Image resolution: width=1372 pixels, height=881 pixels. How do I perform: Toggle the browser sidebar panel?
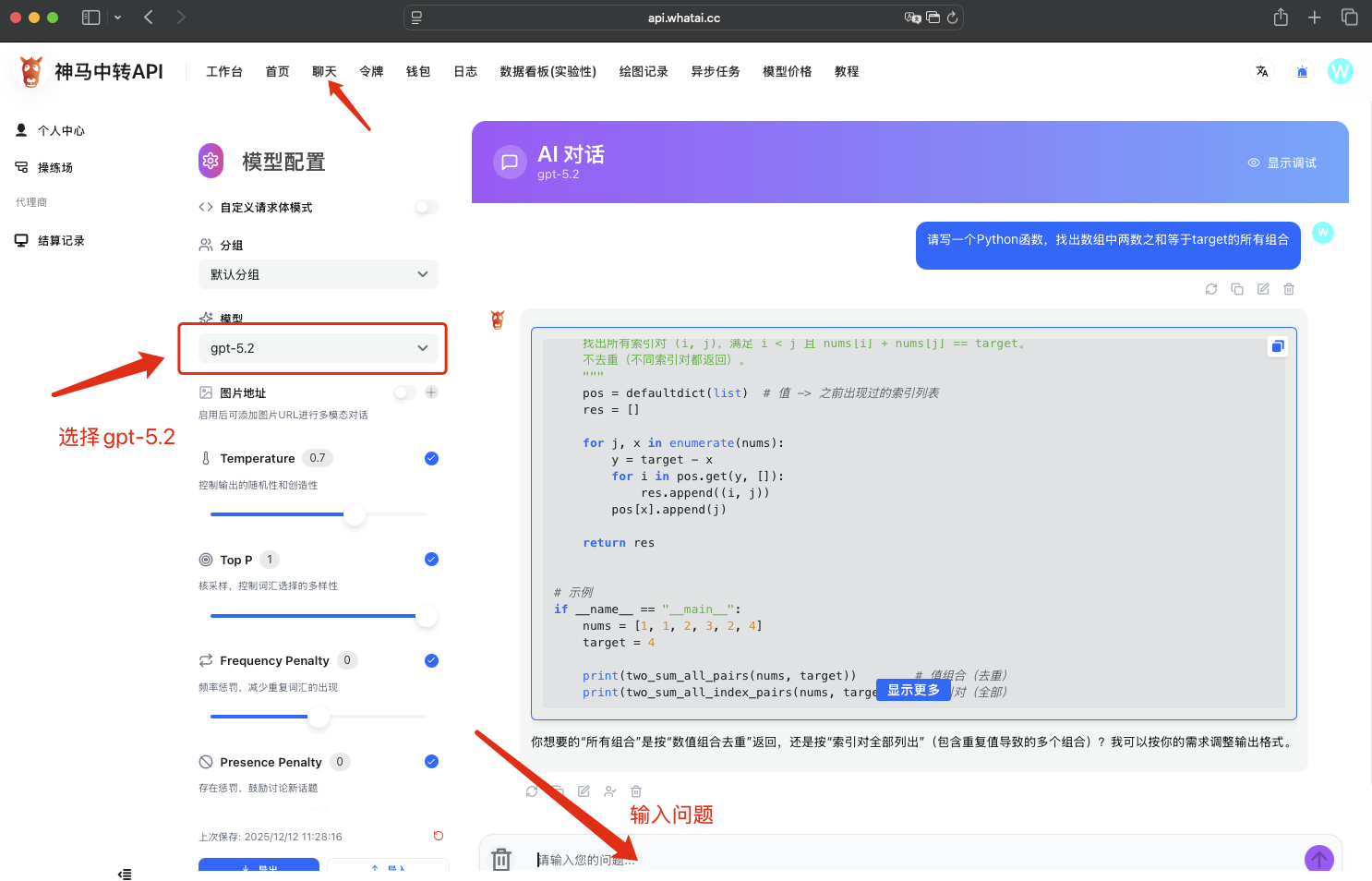pyautogui.click(x=90, y=18)
